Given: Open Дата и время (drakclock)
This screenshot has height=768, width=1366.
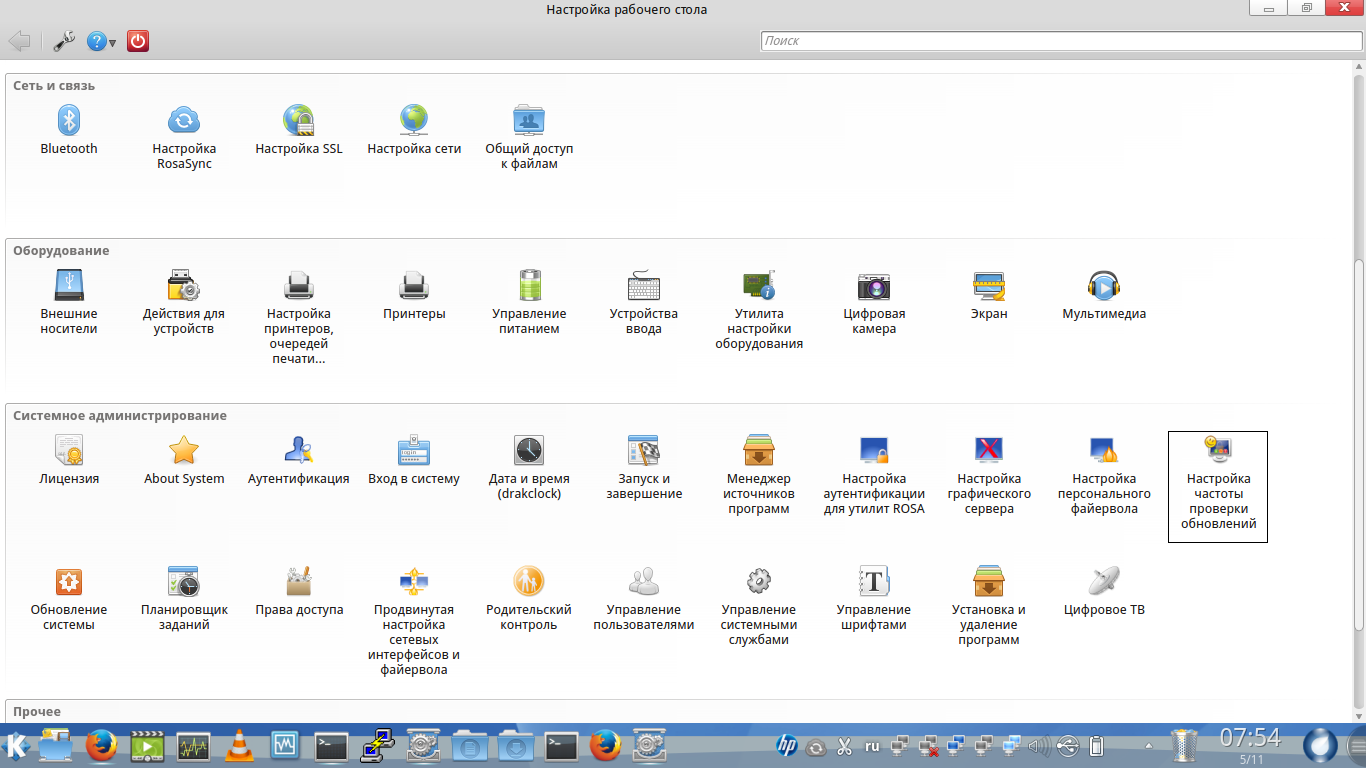Looking at the screenshot, I should click(x=529, y=452).
